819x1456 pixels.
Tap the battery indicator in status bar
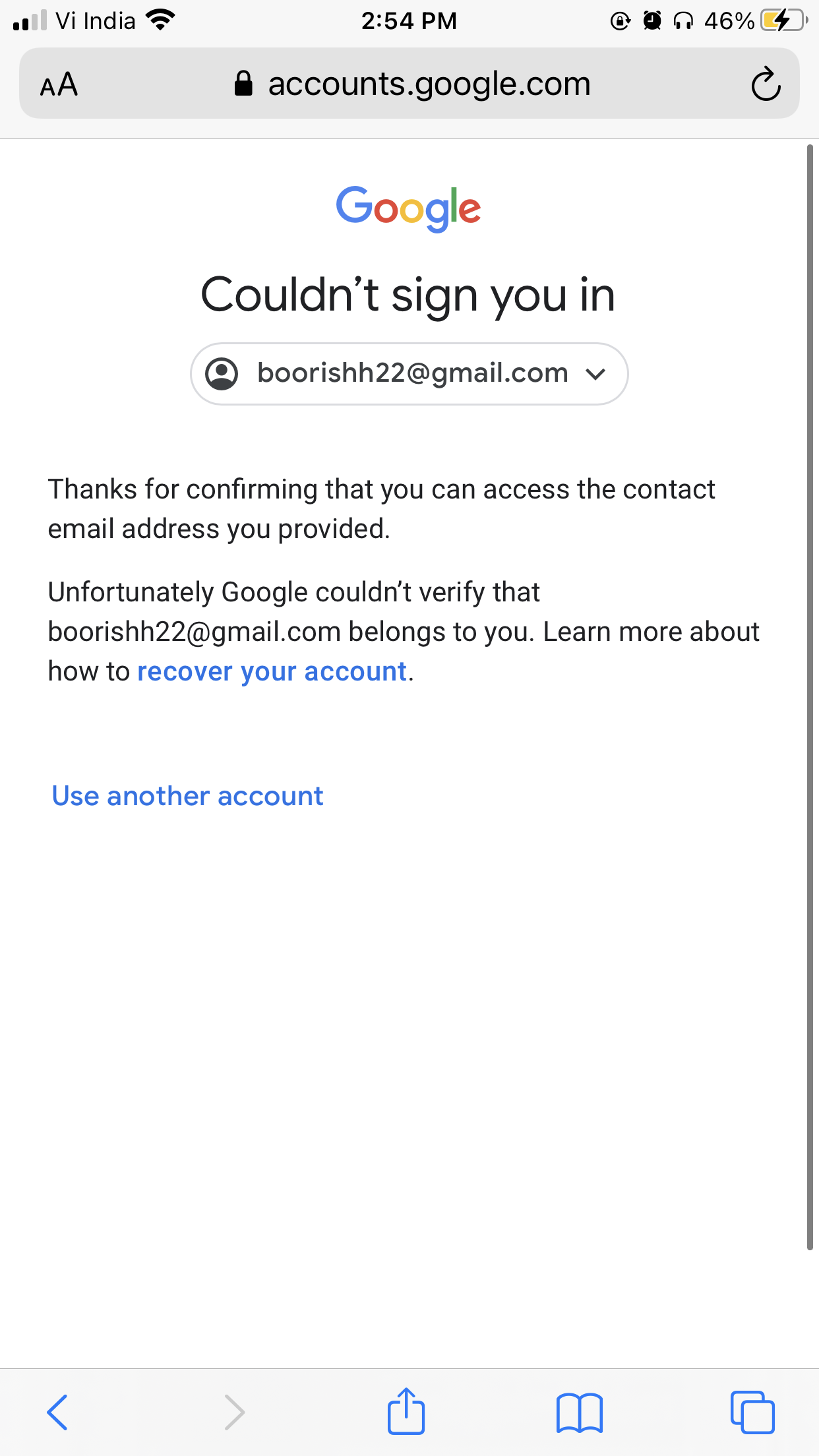click(783, 20)
